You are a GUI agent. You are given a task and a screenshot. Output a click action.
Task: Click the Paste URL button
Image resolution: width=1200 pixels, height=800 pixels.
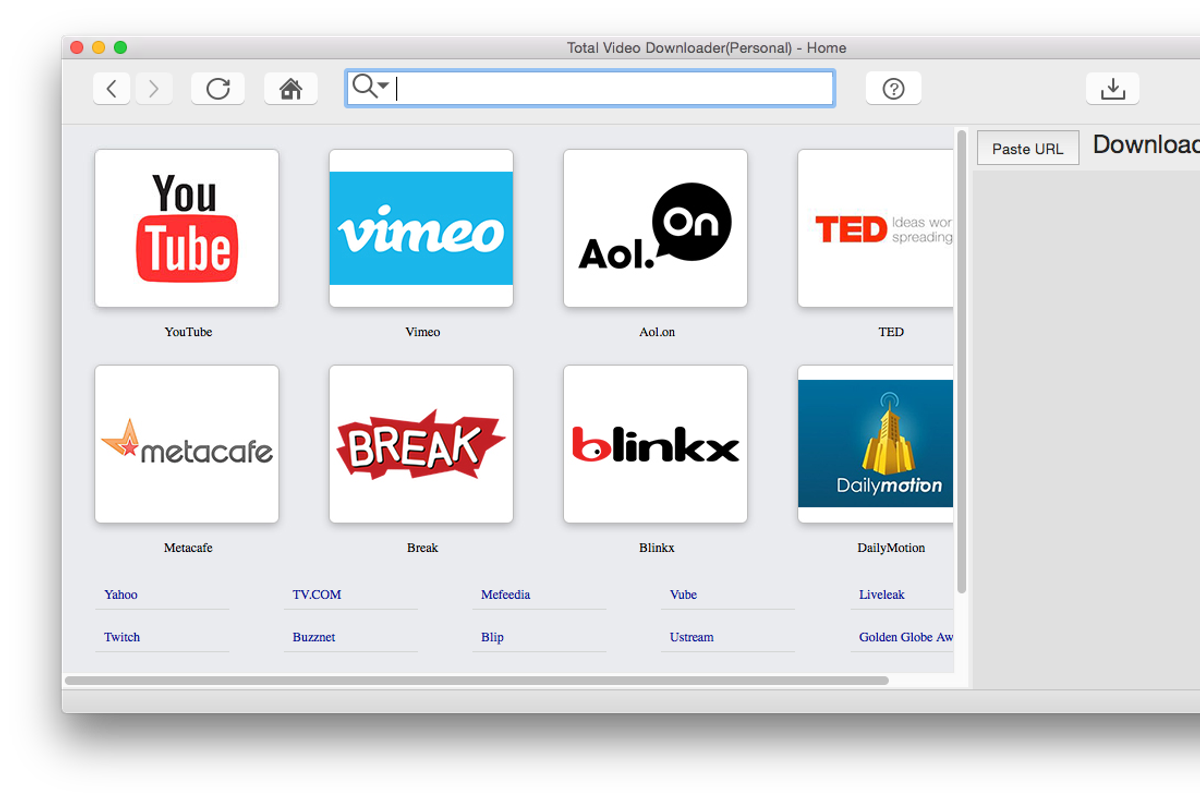(x=1028, y=148)
